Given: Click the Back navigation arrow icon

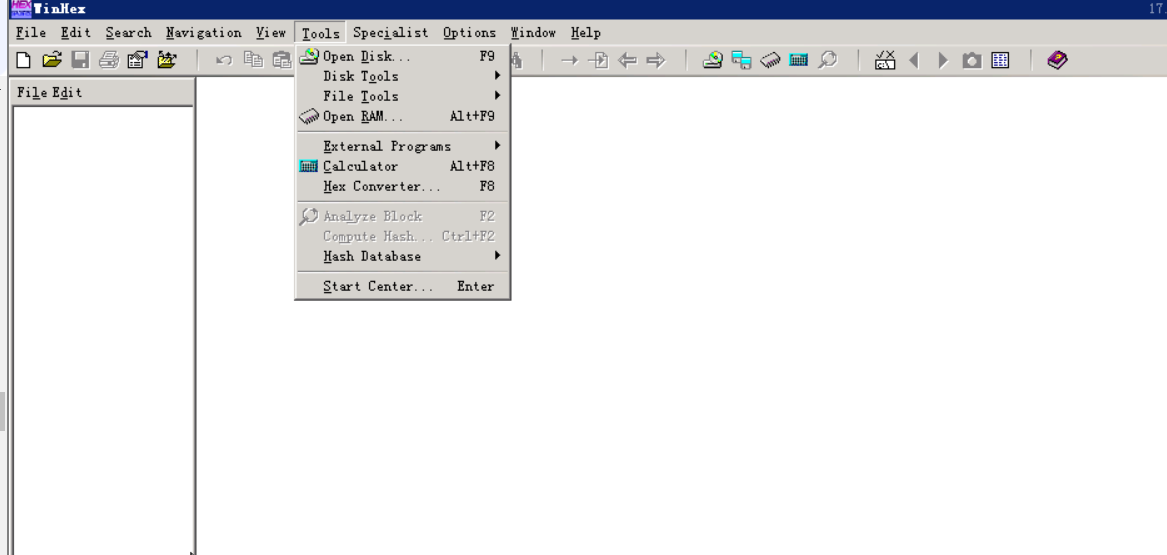Looking at the screenshot, I should [627, 60].
